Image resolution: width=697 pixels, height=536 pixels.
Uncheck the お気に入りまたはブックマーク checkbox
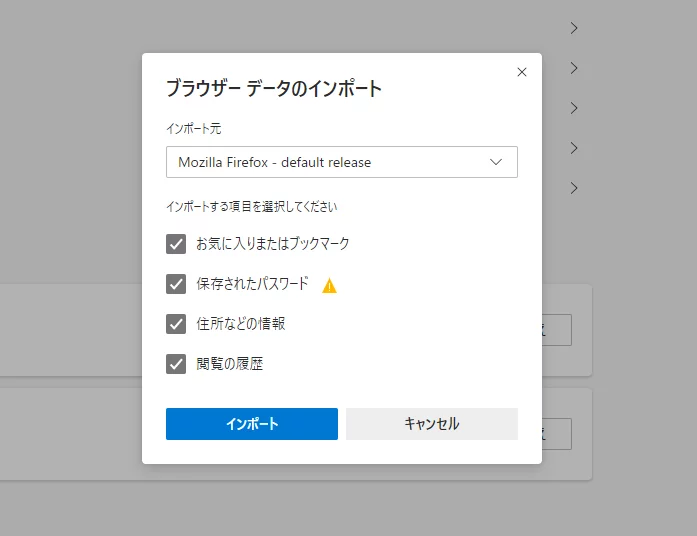click(x=177, y=243)
